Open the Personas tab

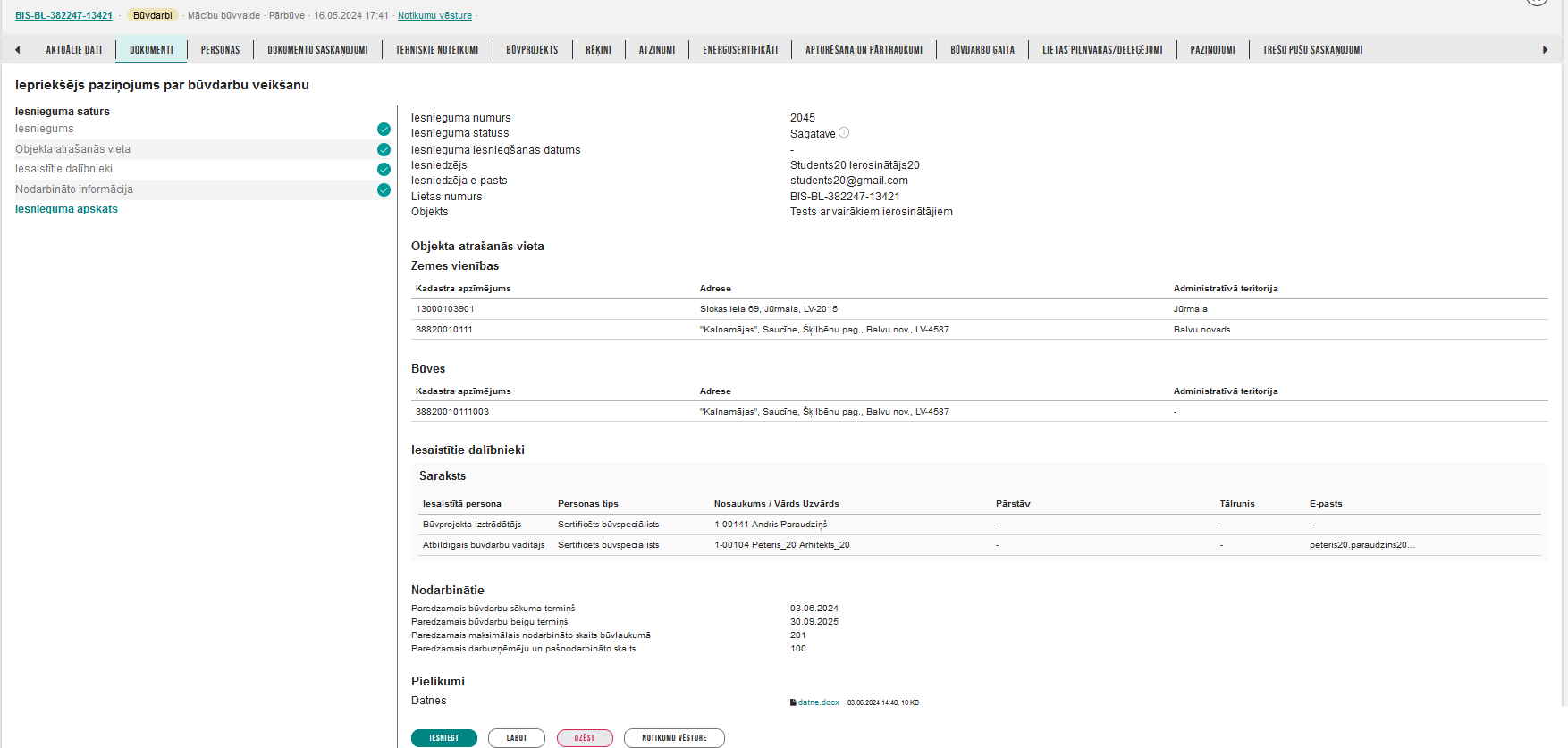[x=220, y=50]
